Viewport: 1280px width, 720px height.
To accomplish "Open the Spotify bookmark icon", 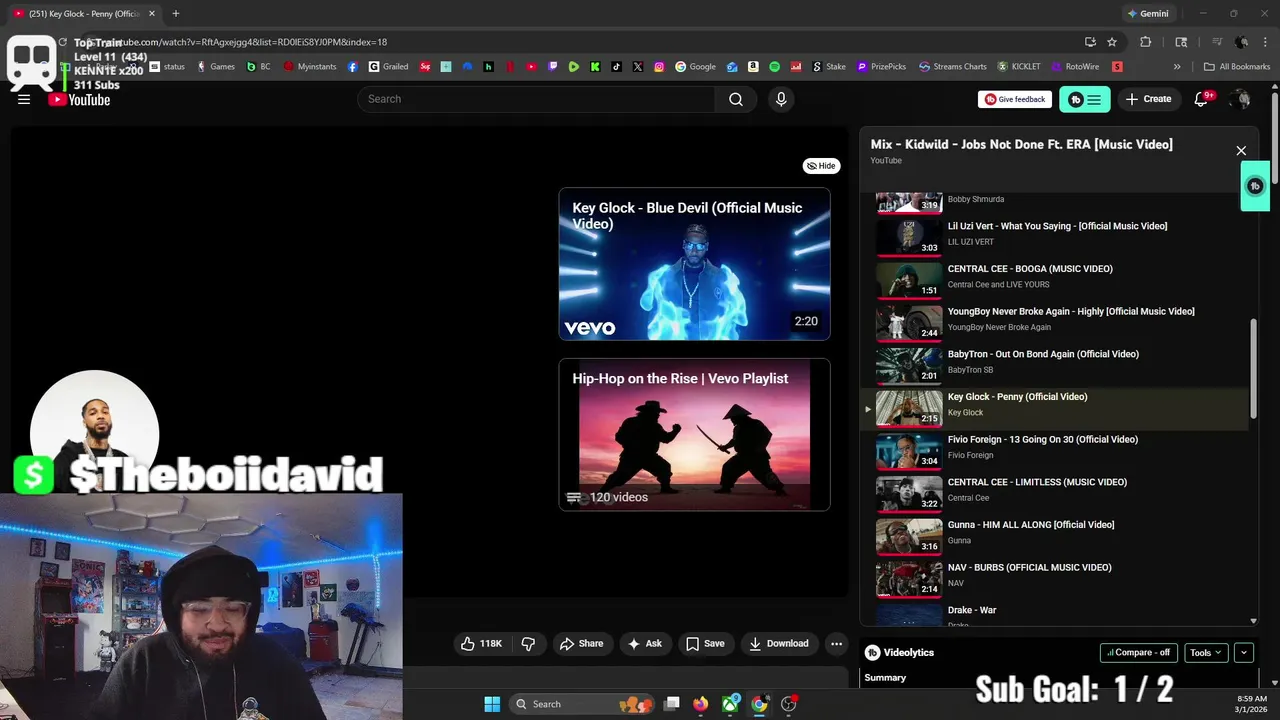I will [775, 67].
